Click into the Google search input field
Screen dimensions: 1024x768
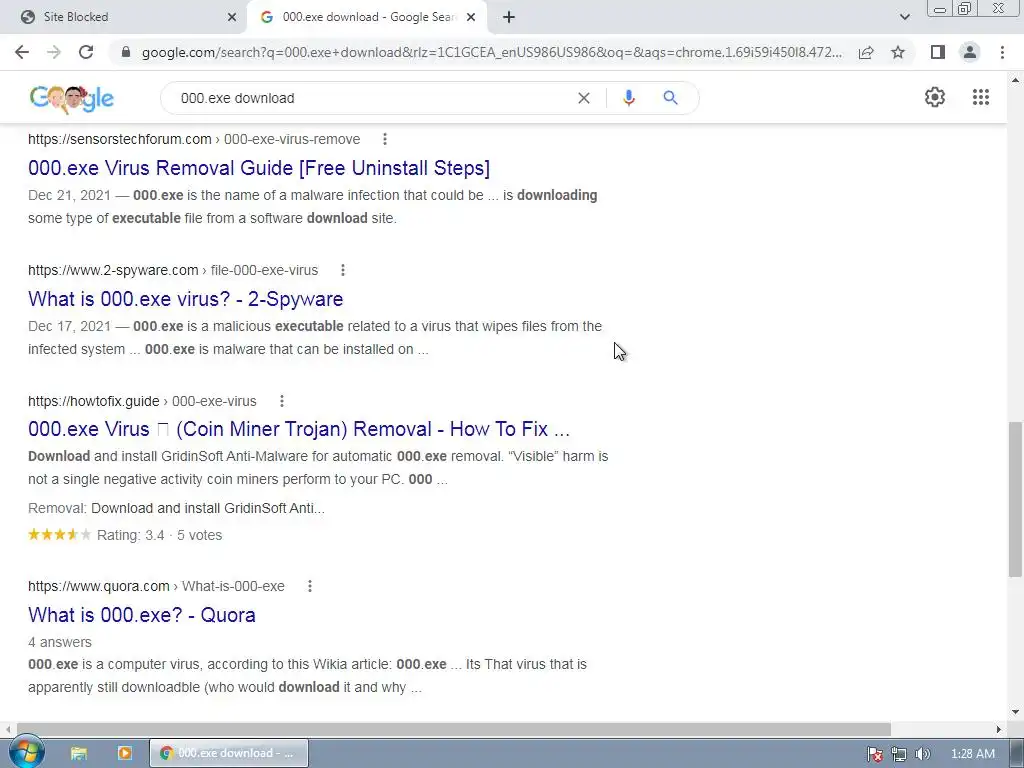(372, 98)
